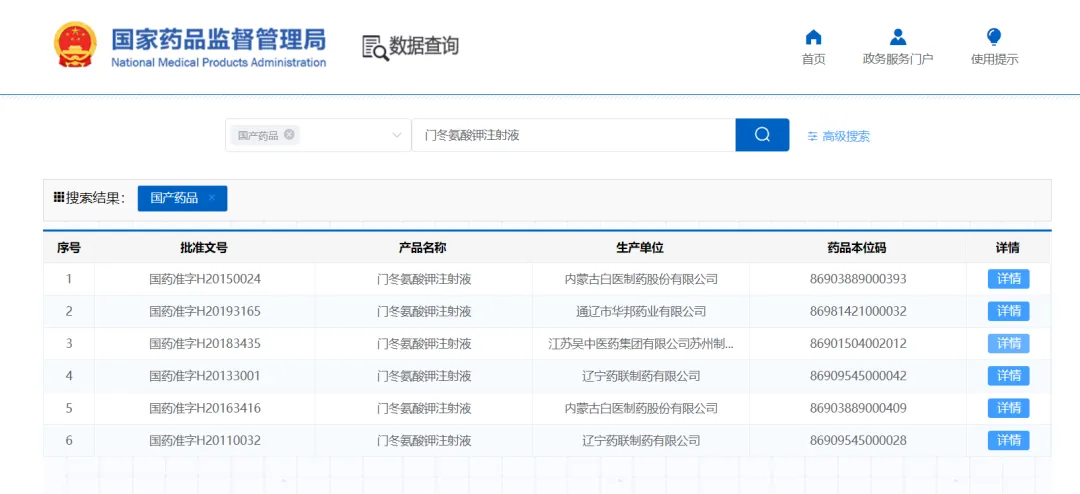The width and height of the screenshot is (1080, 494).
Task: Click approval number 国药准字H20183435
Action: pos(205,343)
